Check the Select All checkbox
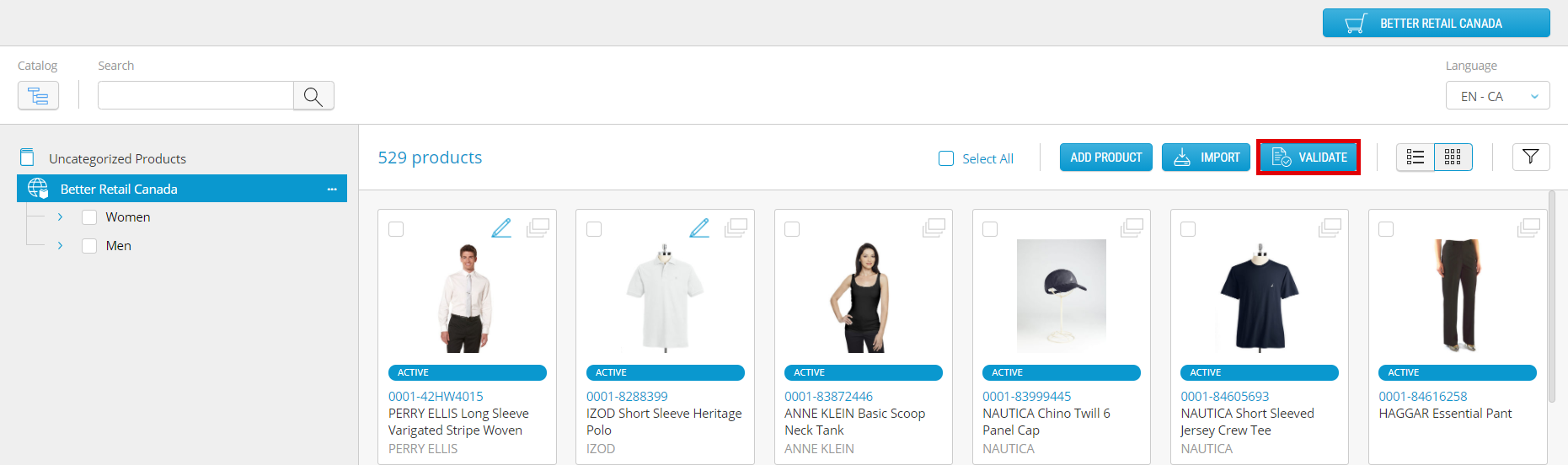 (x=946, y=158)
